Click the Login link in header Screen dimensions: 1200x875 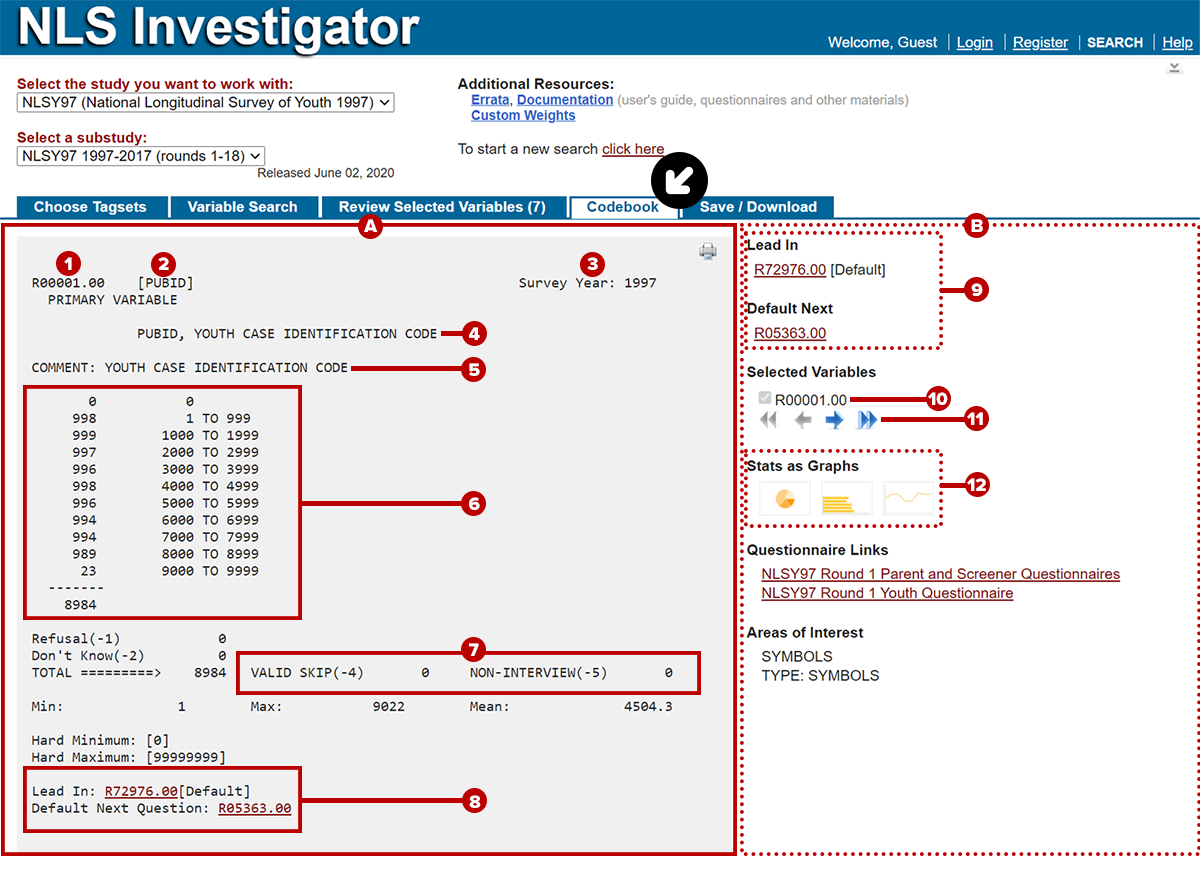click(974, 42)
